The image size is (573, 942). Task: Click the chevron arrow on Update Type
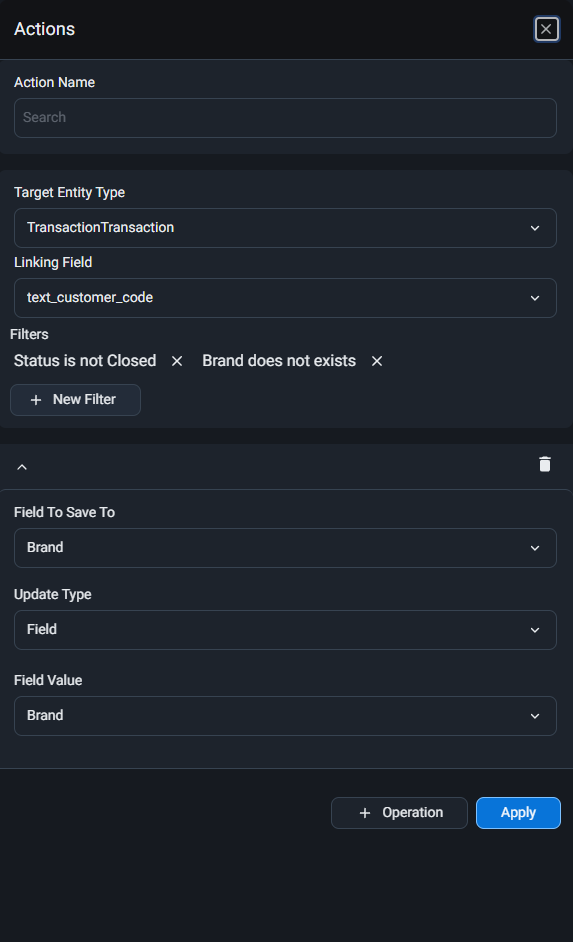pyautogui.click(x=535, y=630)
